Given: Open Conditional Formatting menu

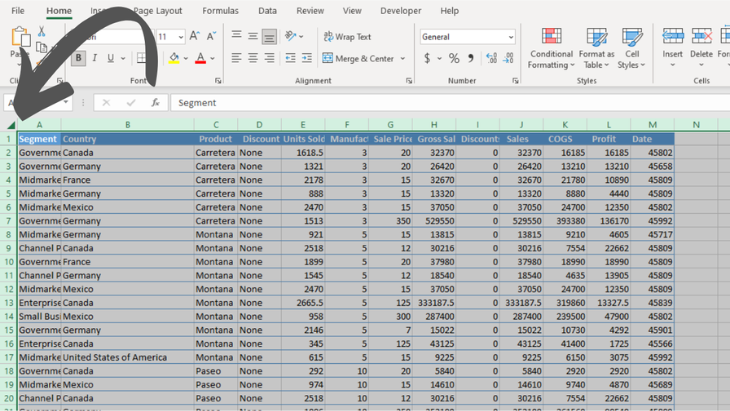Looking at the screenshot, I should 551,48.
